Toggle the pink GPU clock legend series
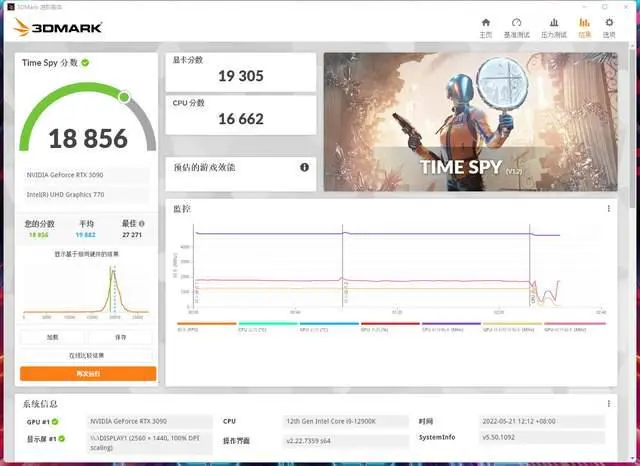Viewport: 640px width, 466px height. [x=575, y=326]
